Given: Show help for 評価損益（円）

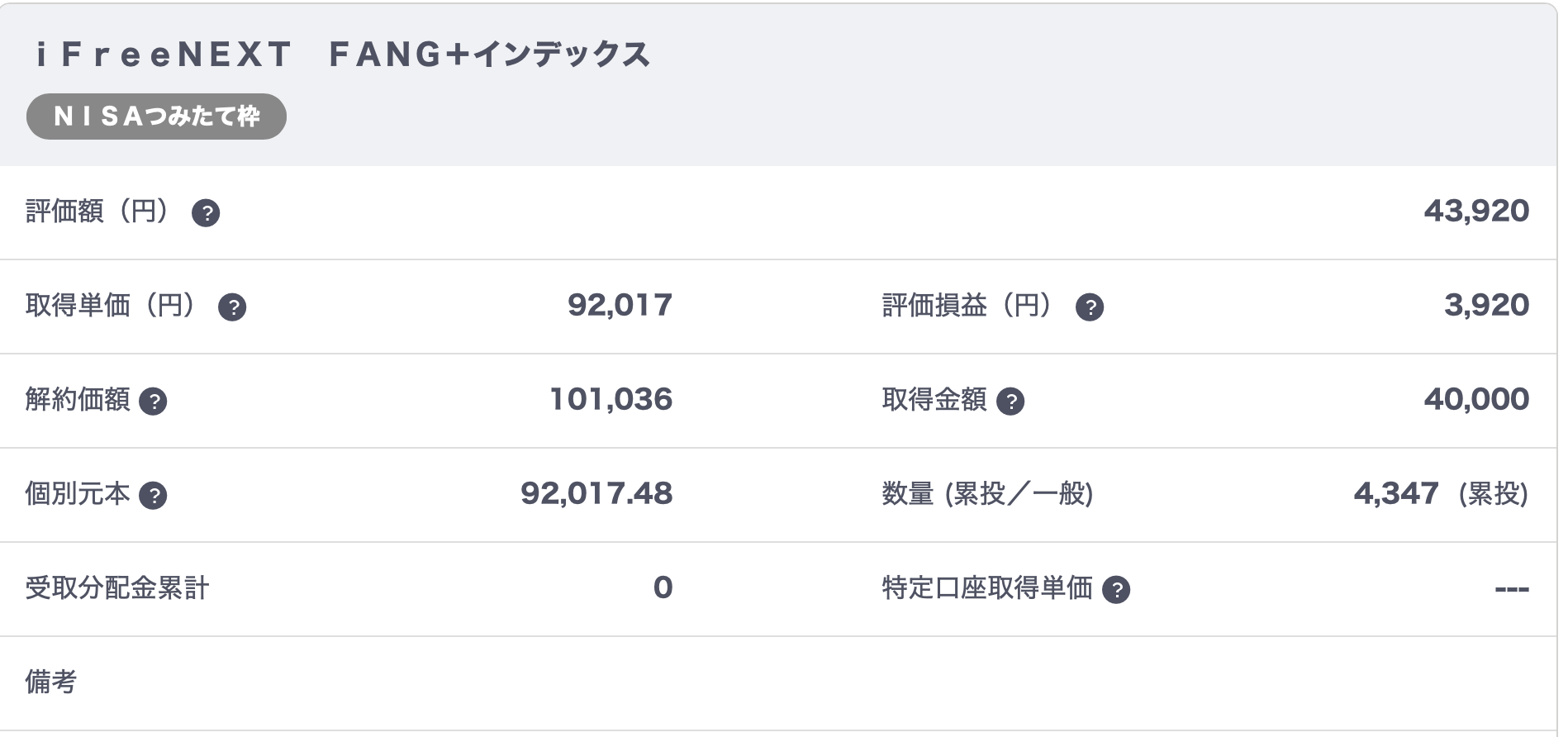Looking at the screenshot, I should click(x=1090, y=308).
